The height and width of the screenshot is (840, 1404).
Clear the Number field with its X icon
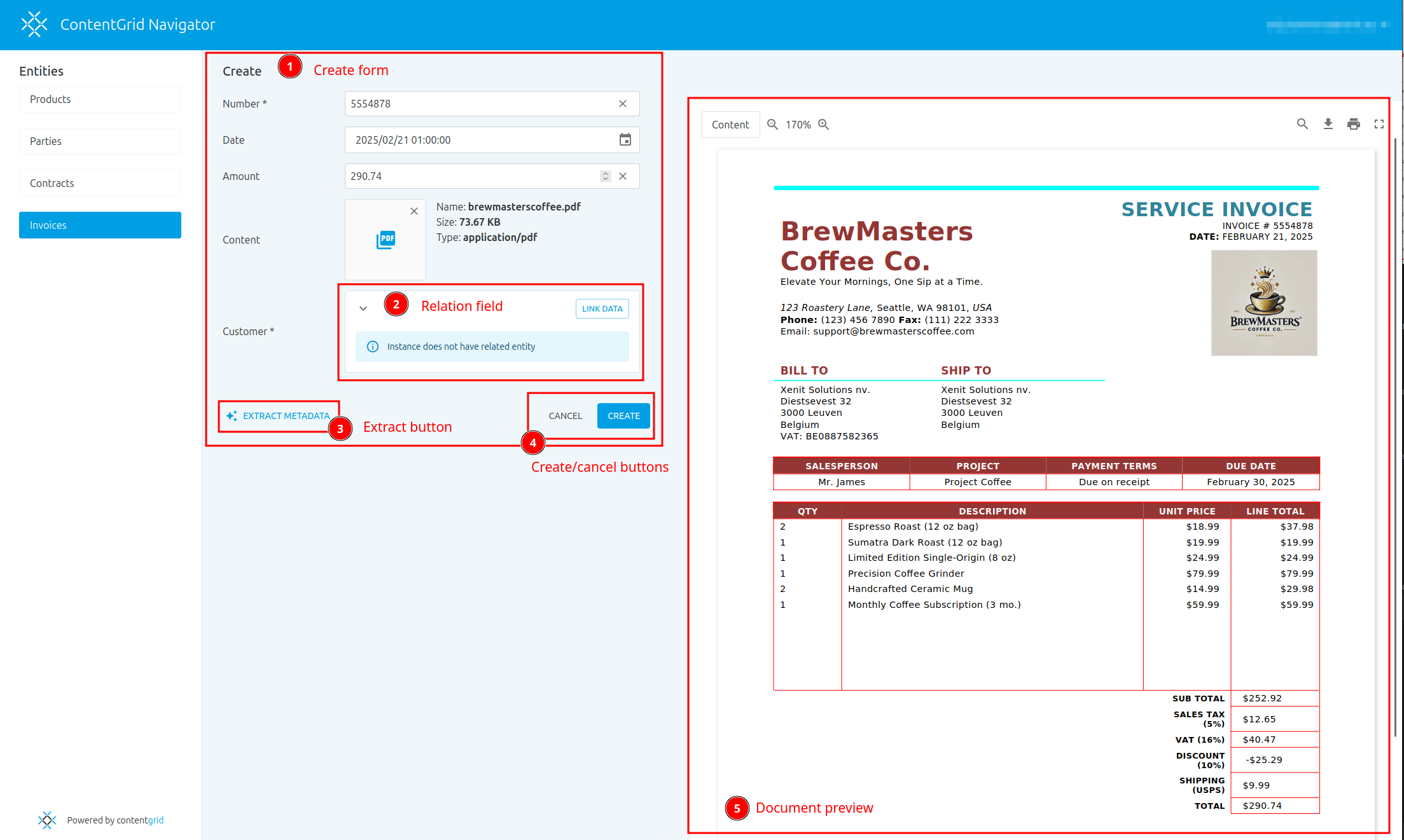(623, 104)
